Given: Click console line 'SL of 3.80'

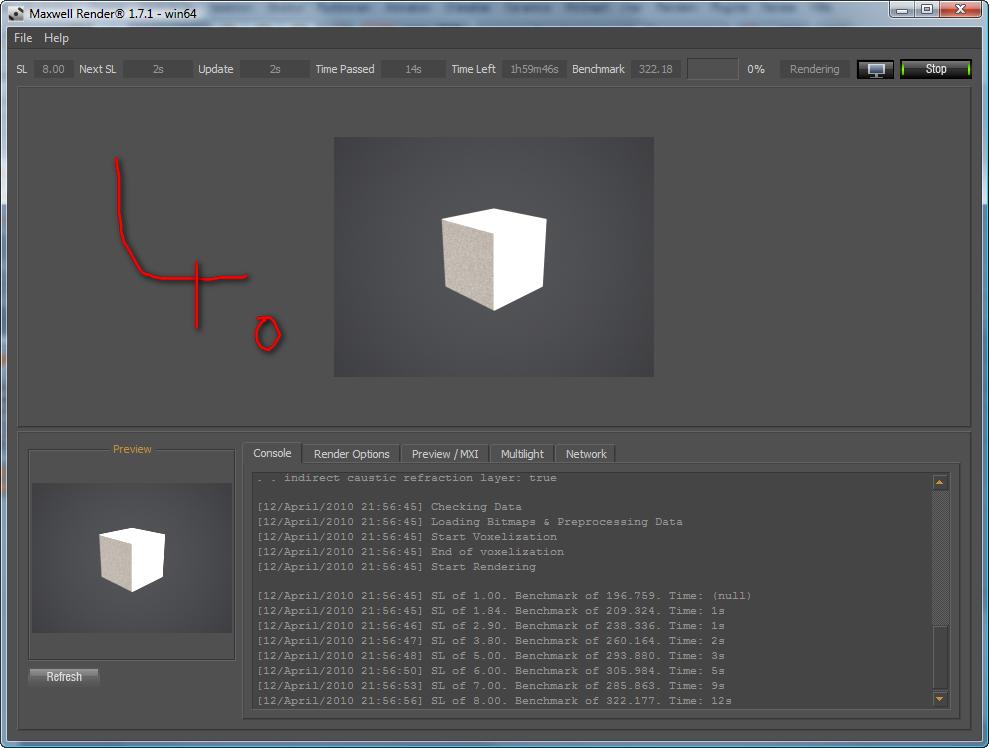Looking at the screenshot, I should pos(491,641).
